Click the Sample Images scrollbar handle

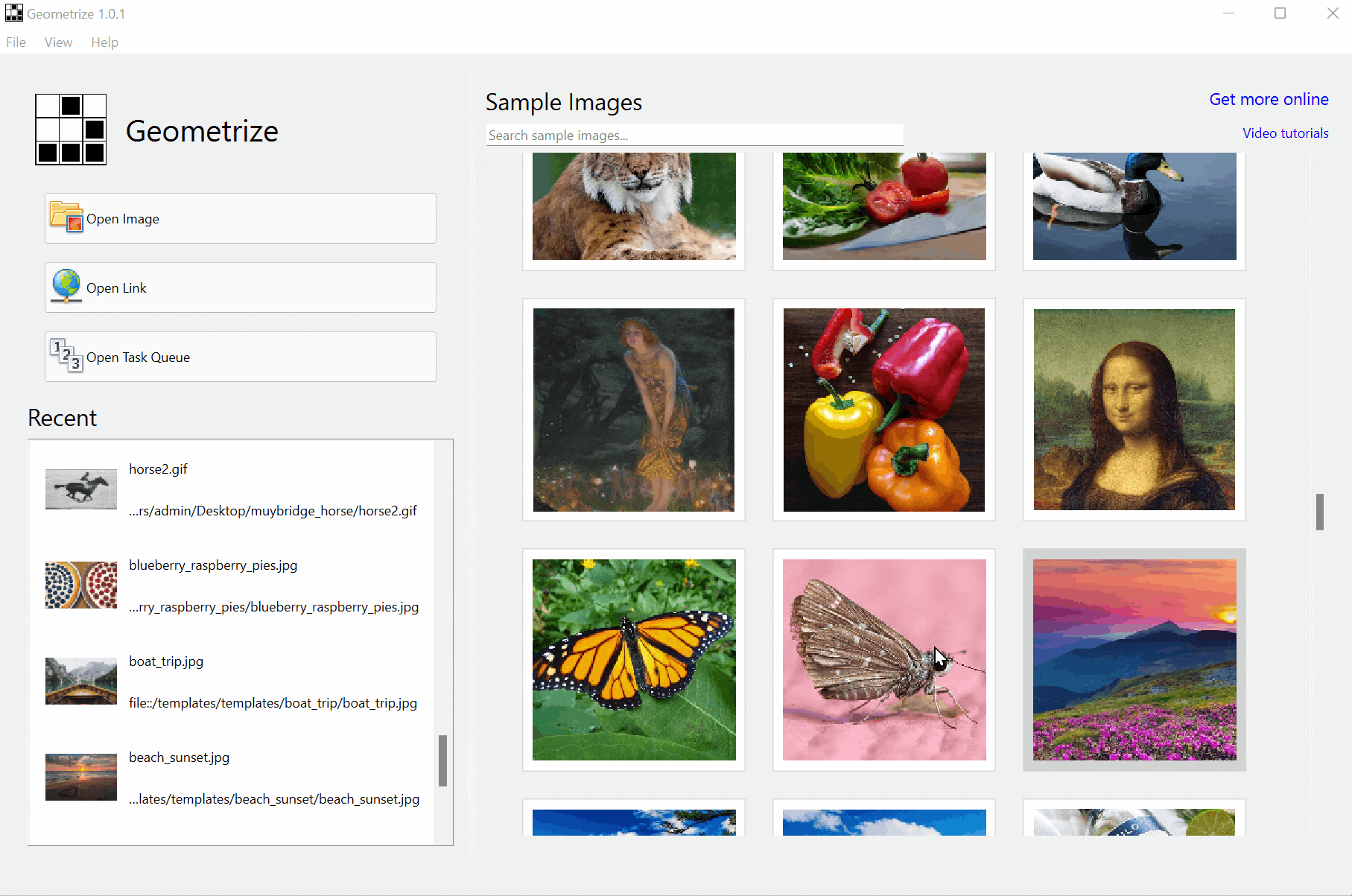pos(1320,512)
